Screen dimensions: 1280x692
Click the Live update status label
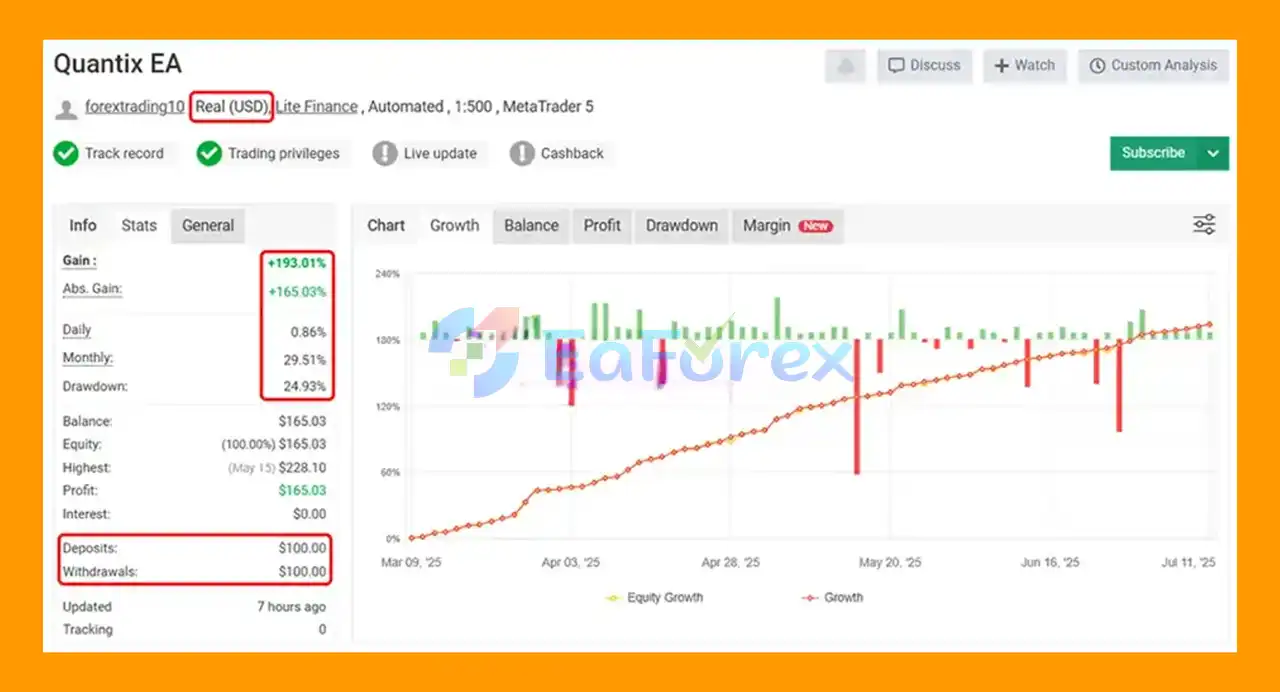(440, 153)
